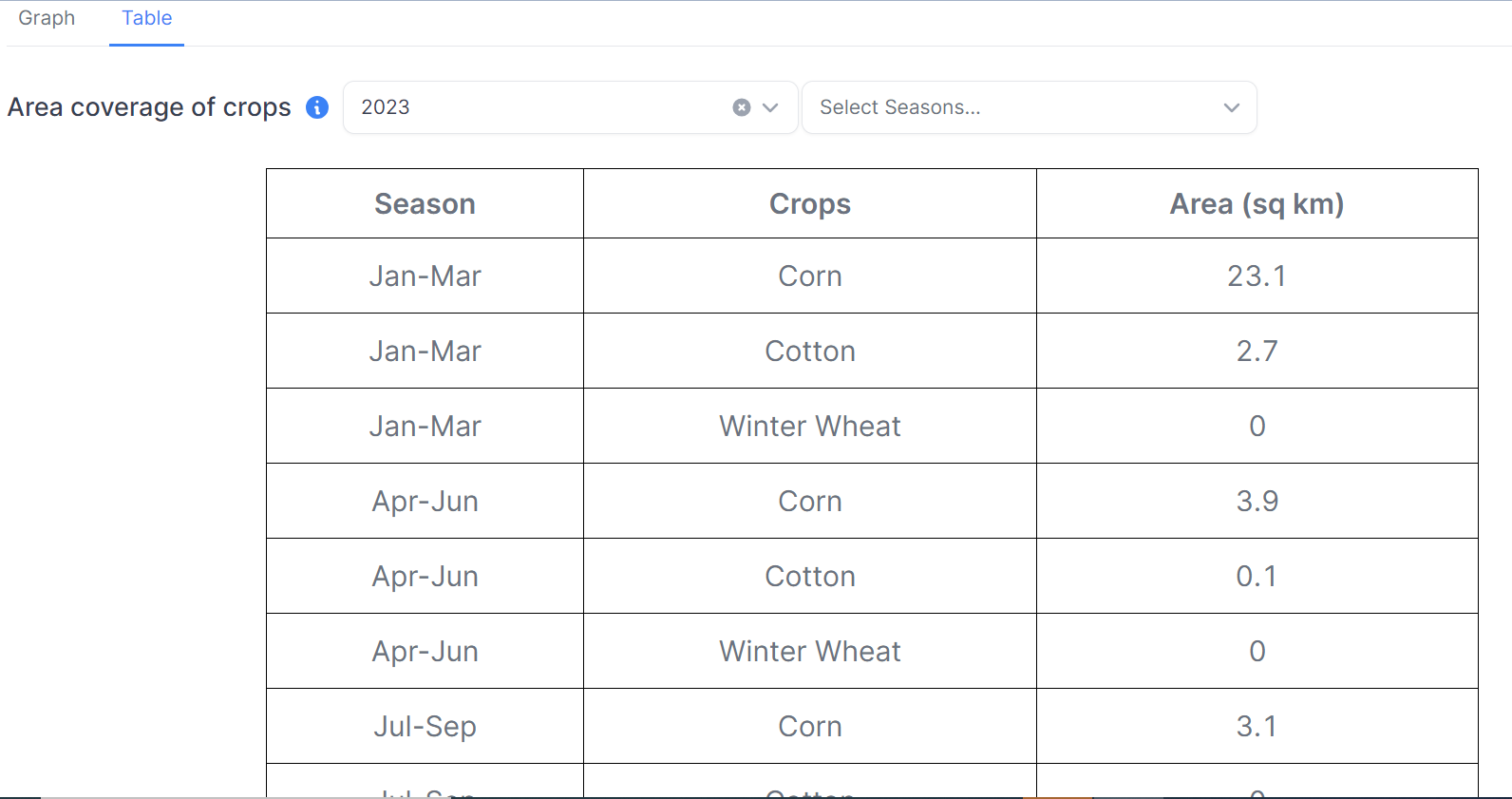The height and width of the screenshot is (799, 1512).
Task: Click the Area (sq km) column header
Action: [x=1257, y=203]
